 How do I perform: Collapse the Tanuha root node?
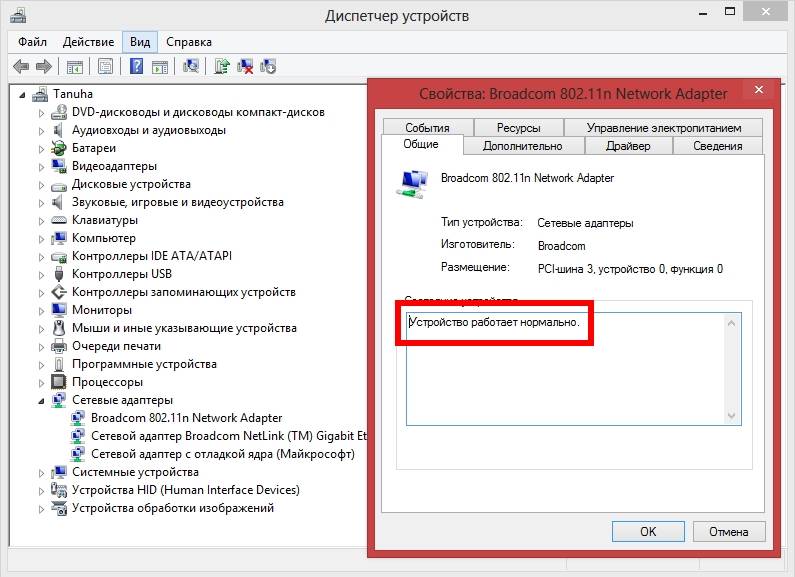(22, 95)
